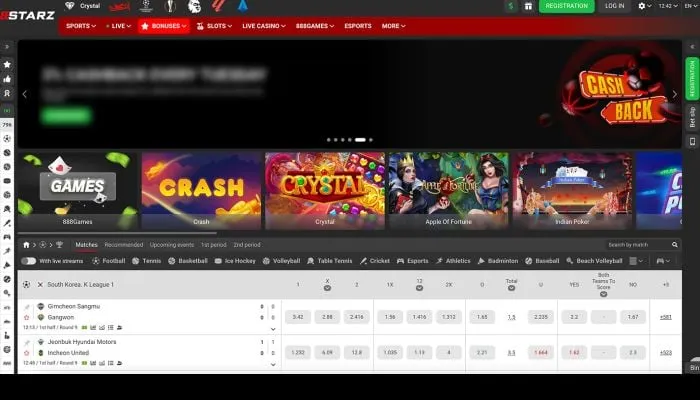Open trophy icon in breadcrumb
The height and width of the screenshot is (400, 700).
pos(59,245)
